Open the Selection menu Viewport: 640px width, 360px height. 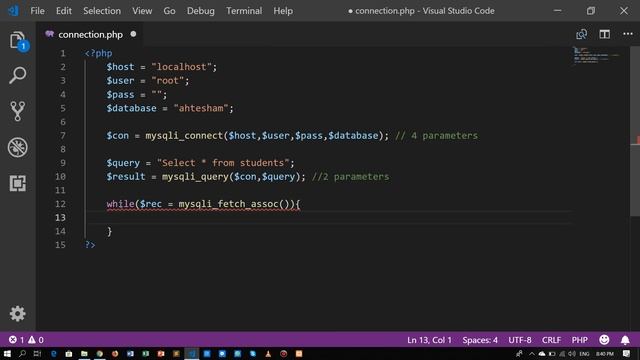(x=102, y=11)
